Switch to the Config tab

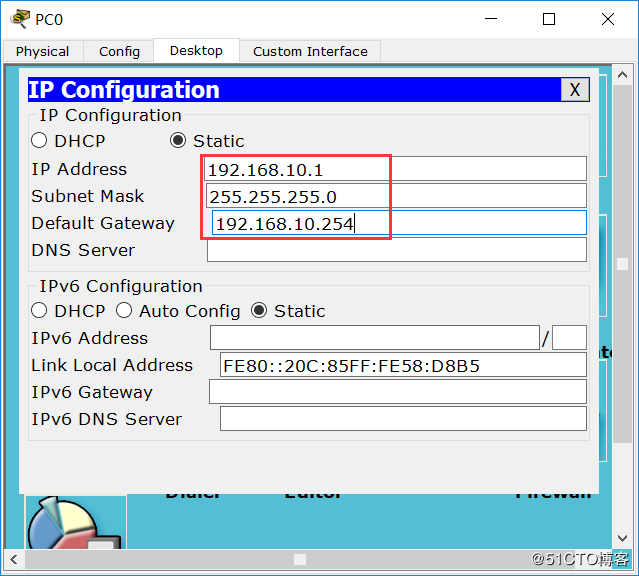click(x=119, y=51)
